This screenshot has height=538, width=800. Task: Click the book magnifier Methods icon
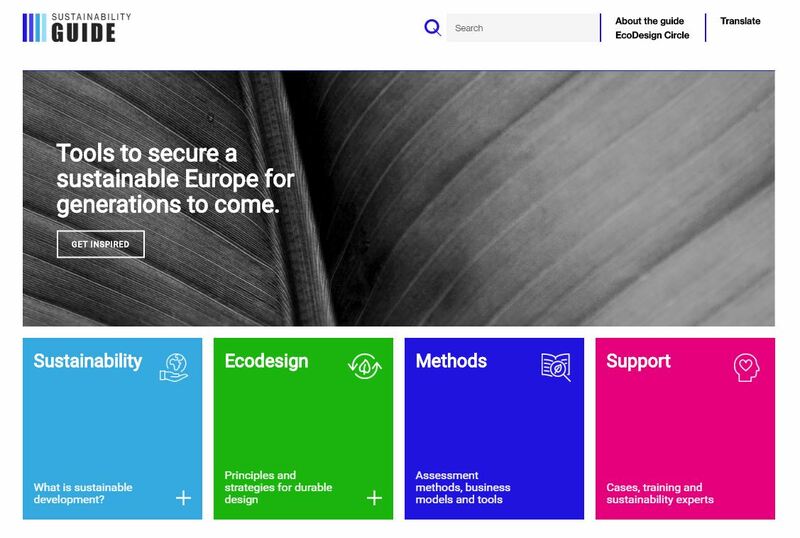pos(556,366)
